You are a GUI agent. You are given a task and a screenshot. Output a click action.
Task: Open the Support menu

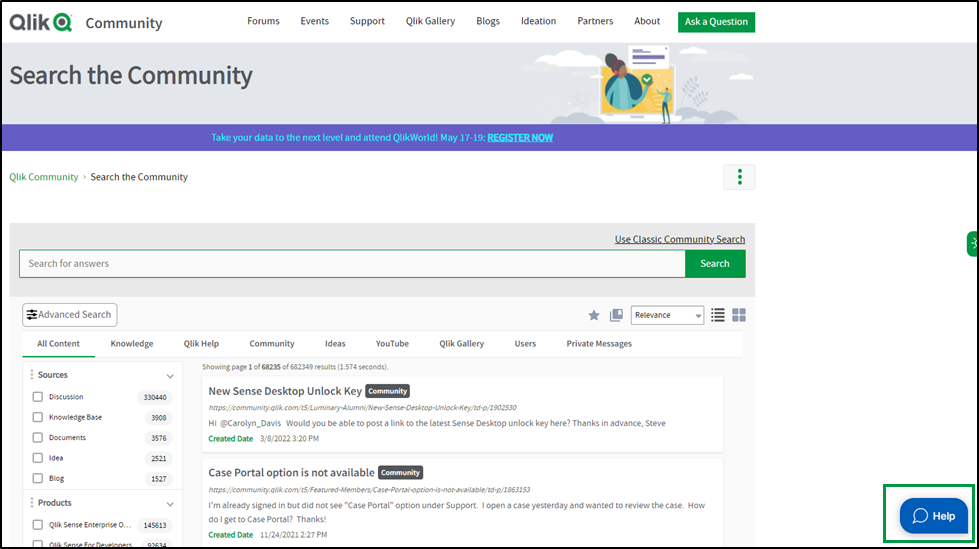[367, 21]
